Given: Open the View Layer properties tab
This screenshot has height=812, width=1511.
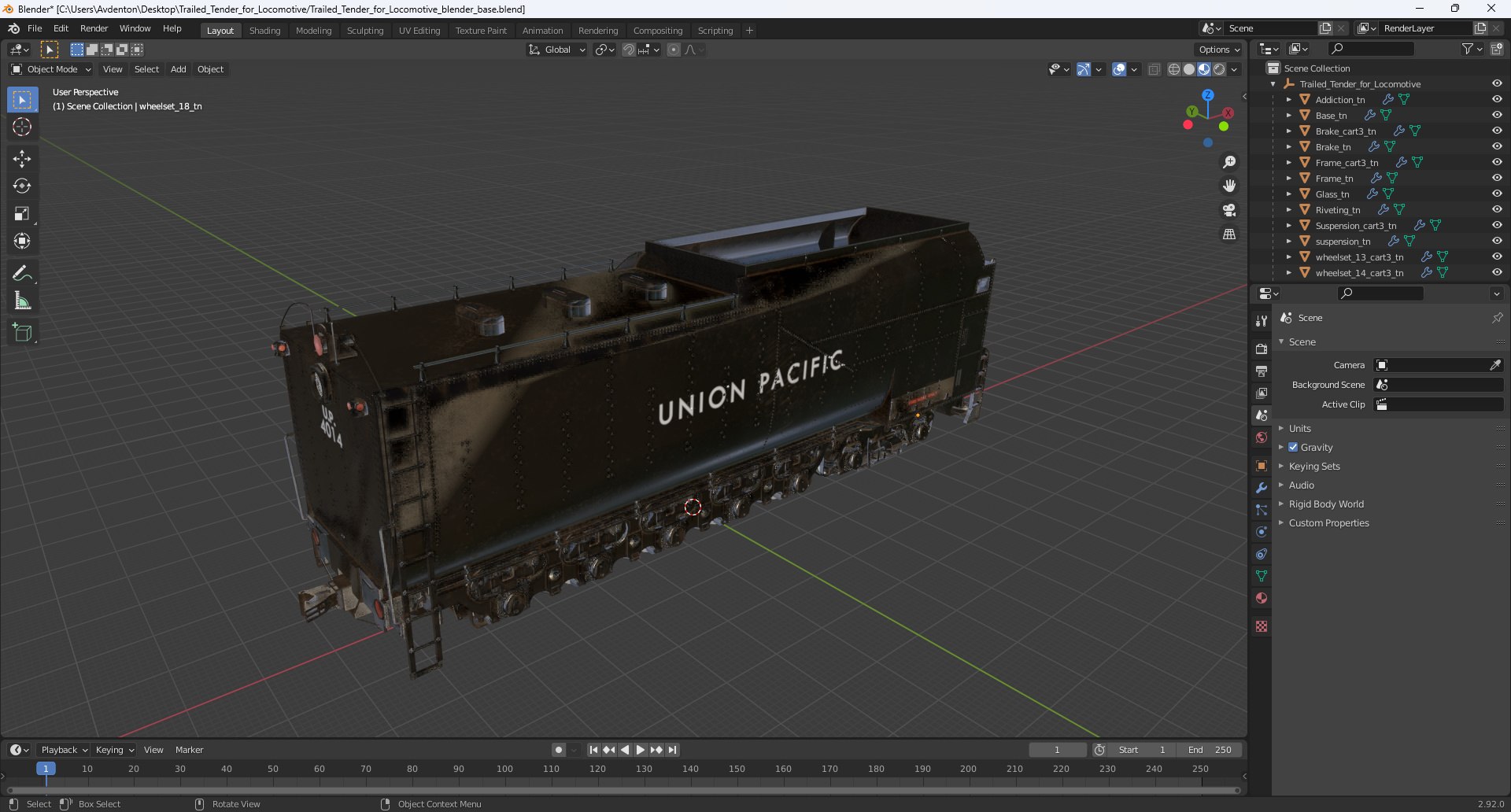Looking at the screenshot, I should point(1262,393).
